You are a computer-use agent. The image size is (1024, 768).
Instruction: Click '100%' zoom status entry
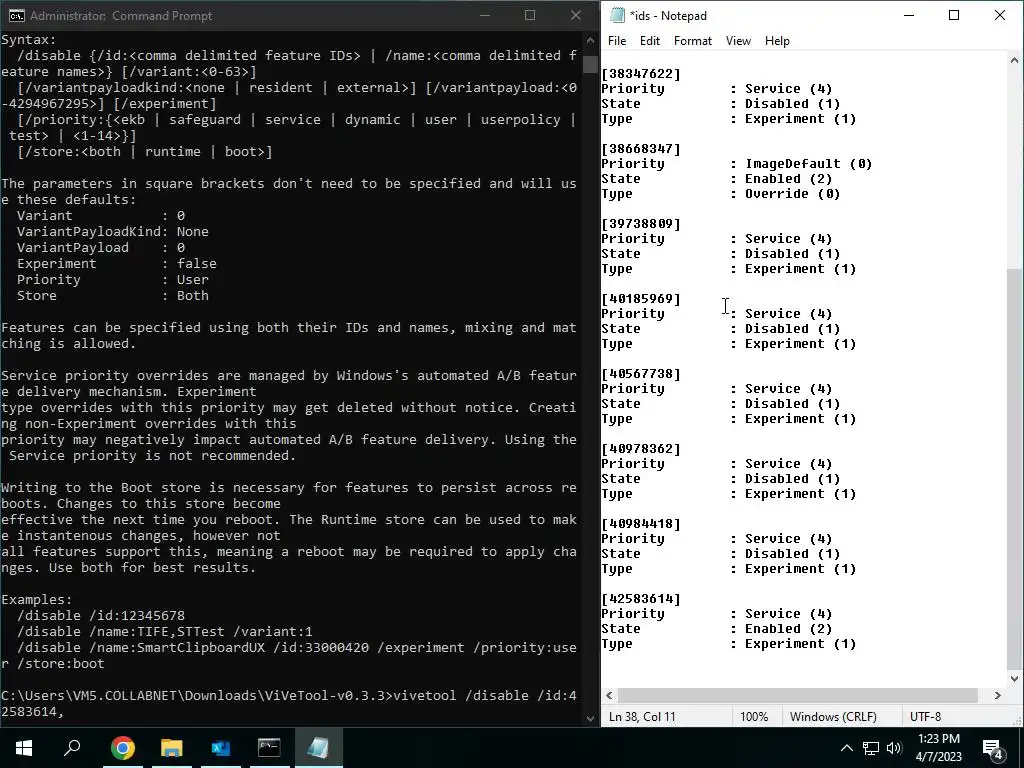pyautogui.click(x=754, y=716)
